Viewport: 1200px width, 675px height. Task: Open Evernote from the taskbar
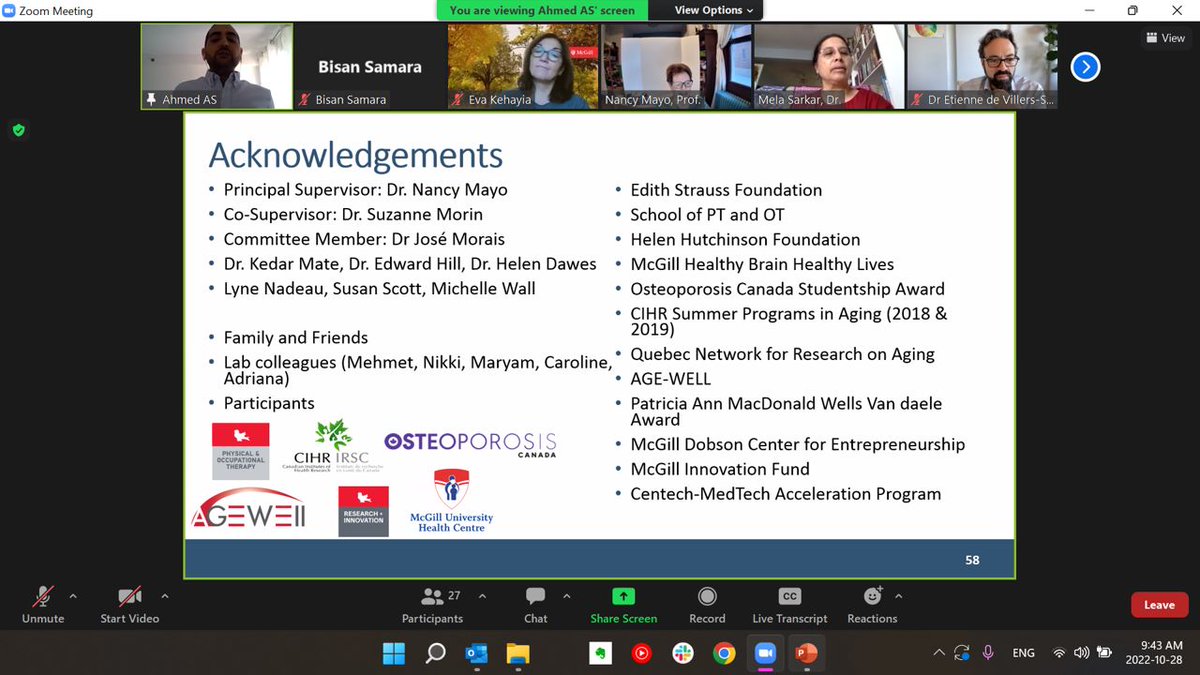click(600, 653)
